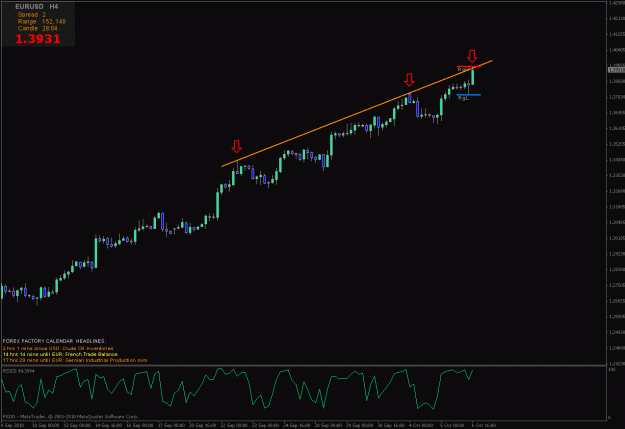Select the EUR French Trade Balance headline

pyautogui.click(x=60, y=354)
